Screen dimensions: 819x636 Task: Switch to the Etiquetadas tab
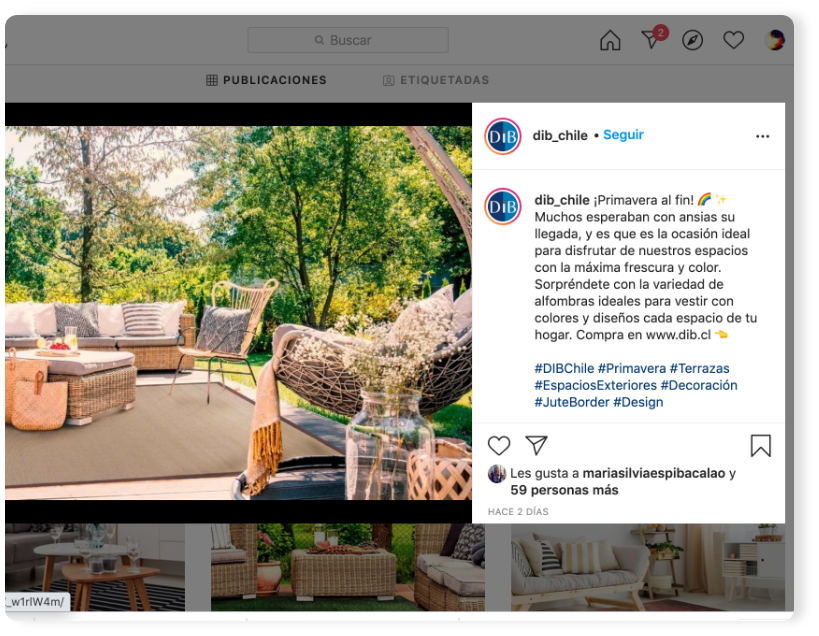click(436, 80)
